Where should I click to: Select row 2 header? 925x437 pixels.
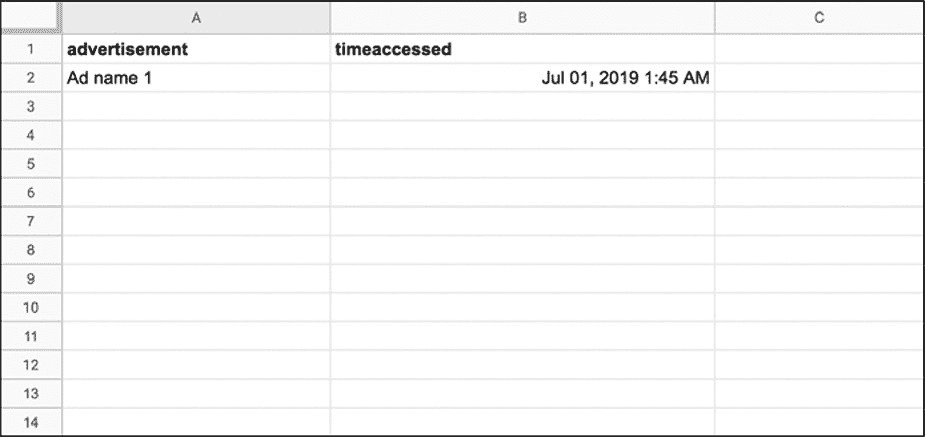(30, 77)
